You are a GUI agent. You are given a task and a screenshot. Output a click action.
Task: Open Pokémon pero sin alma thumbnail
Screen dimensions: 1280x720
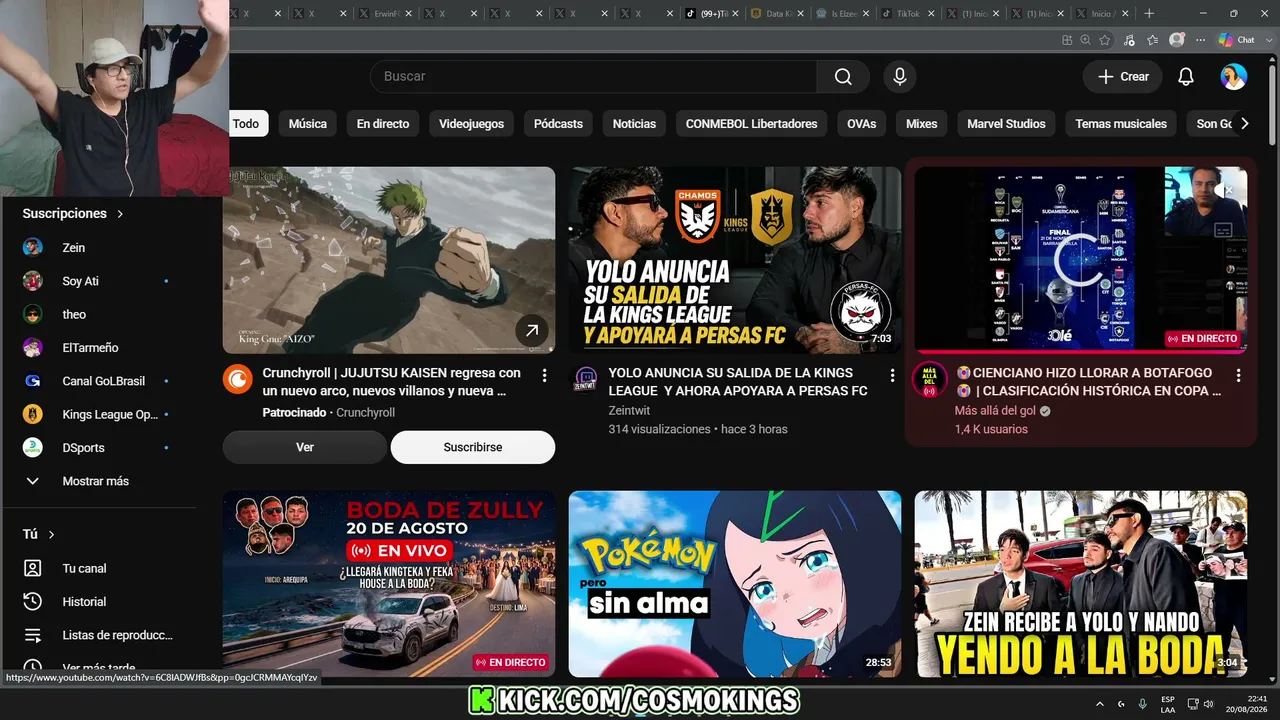pyautogui.click(x=735, y=584)
